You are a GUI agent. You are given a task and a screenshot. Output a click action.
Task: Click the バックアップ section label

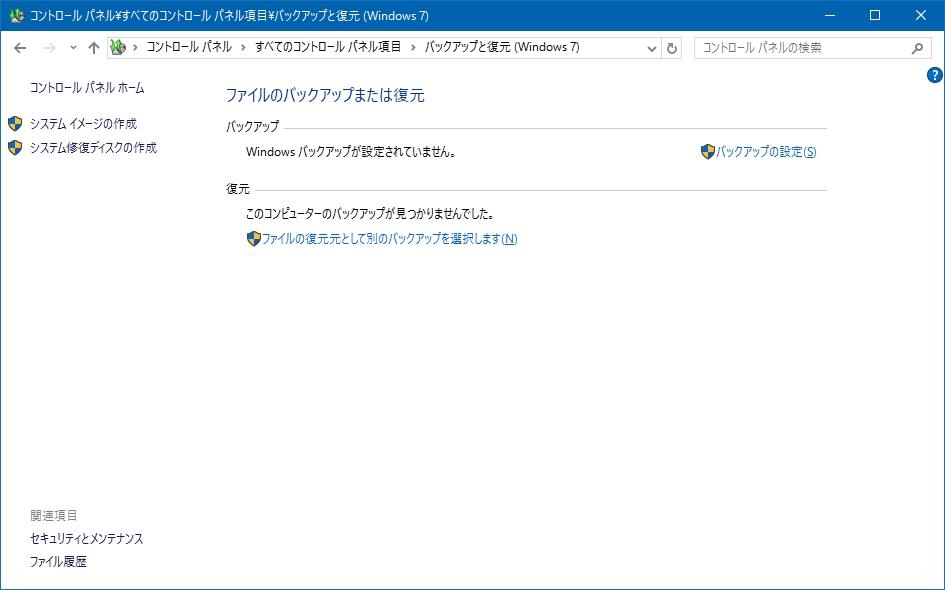pos(253,127)
